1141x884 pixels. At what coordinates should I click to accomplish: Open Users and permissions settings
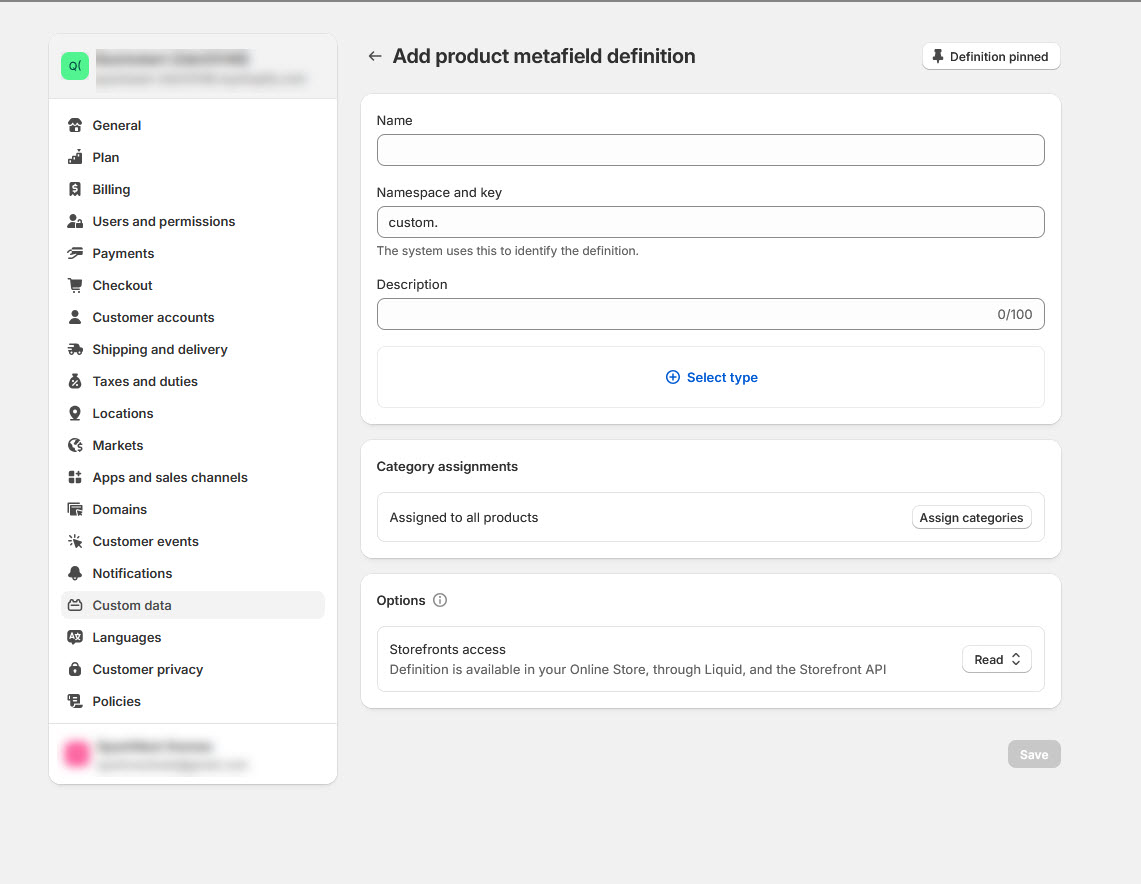coord(164,222)
